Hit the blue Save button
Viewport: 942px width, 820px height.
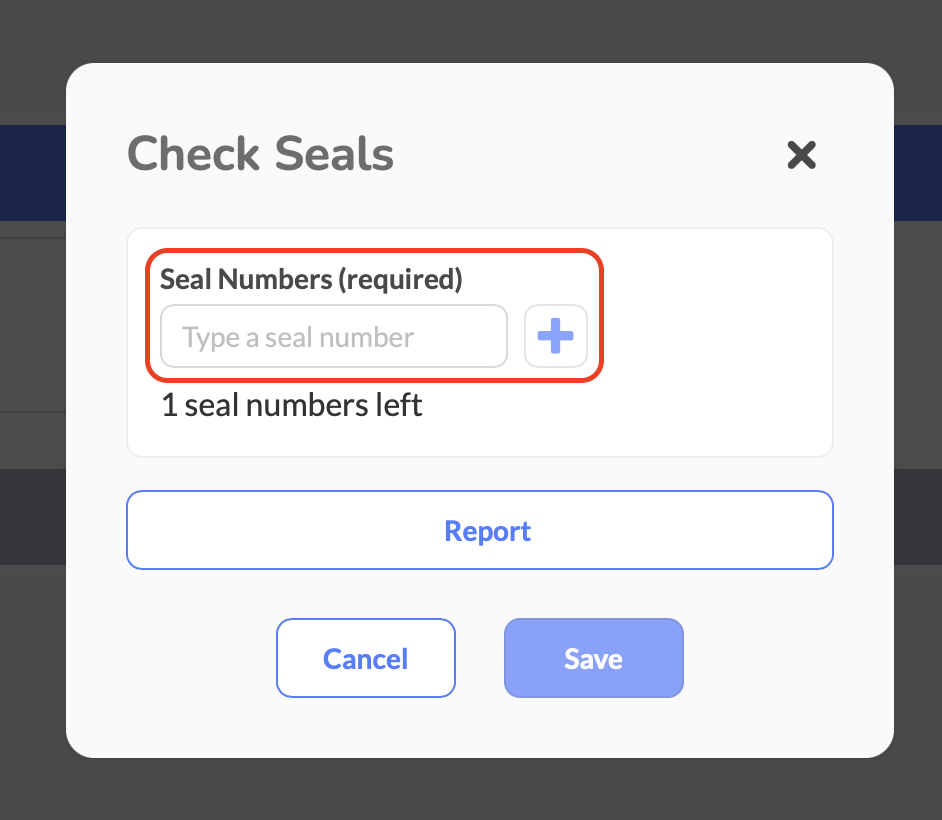point(593,658)
